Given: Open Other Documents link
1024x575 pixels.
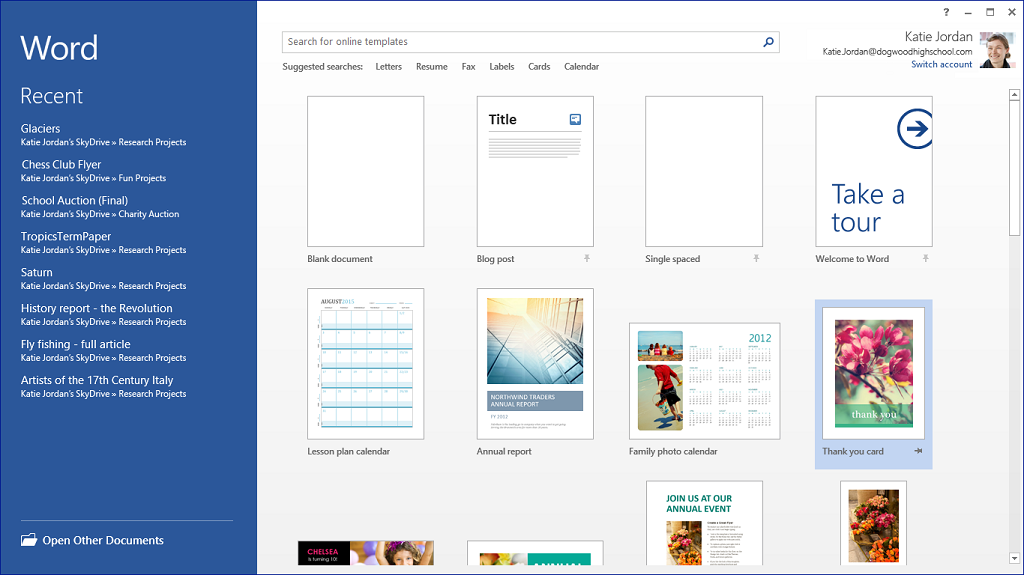Looking at the screenshot, I should pos(103,540).
